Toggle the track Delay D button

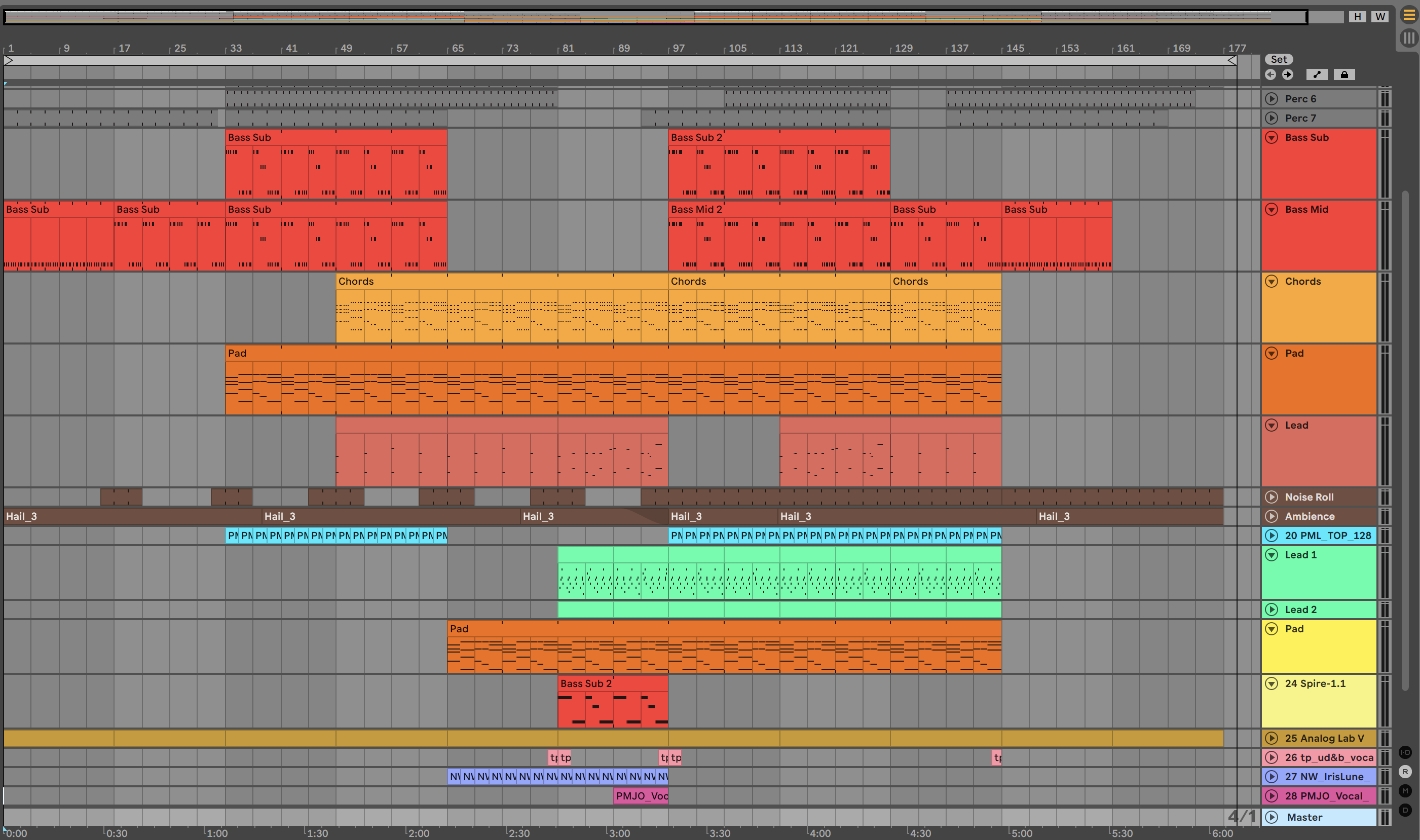click(x=1405, y=810)
